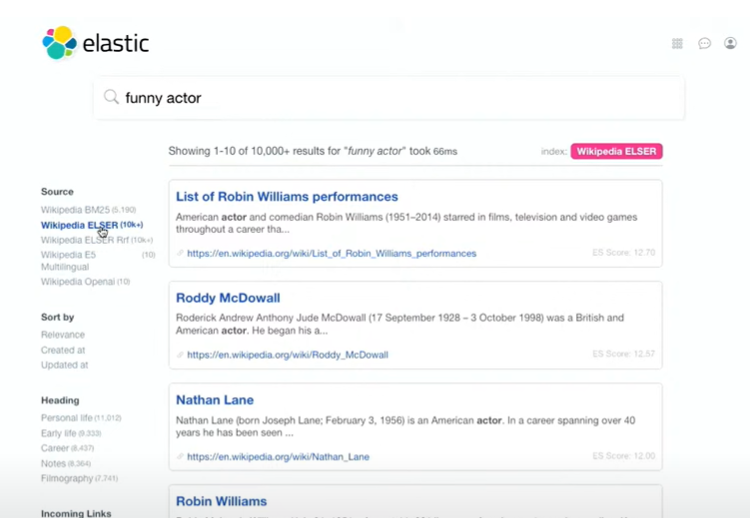The height and width of the screenshot is (518, 750).
Task: Open the Nathan_Lane Wikipedia URL
Action: pyautogui.click(x=278, y=456)
